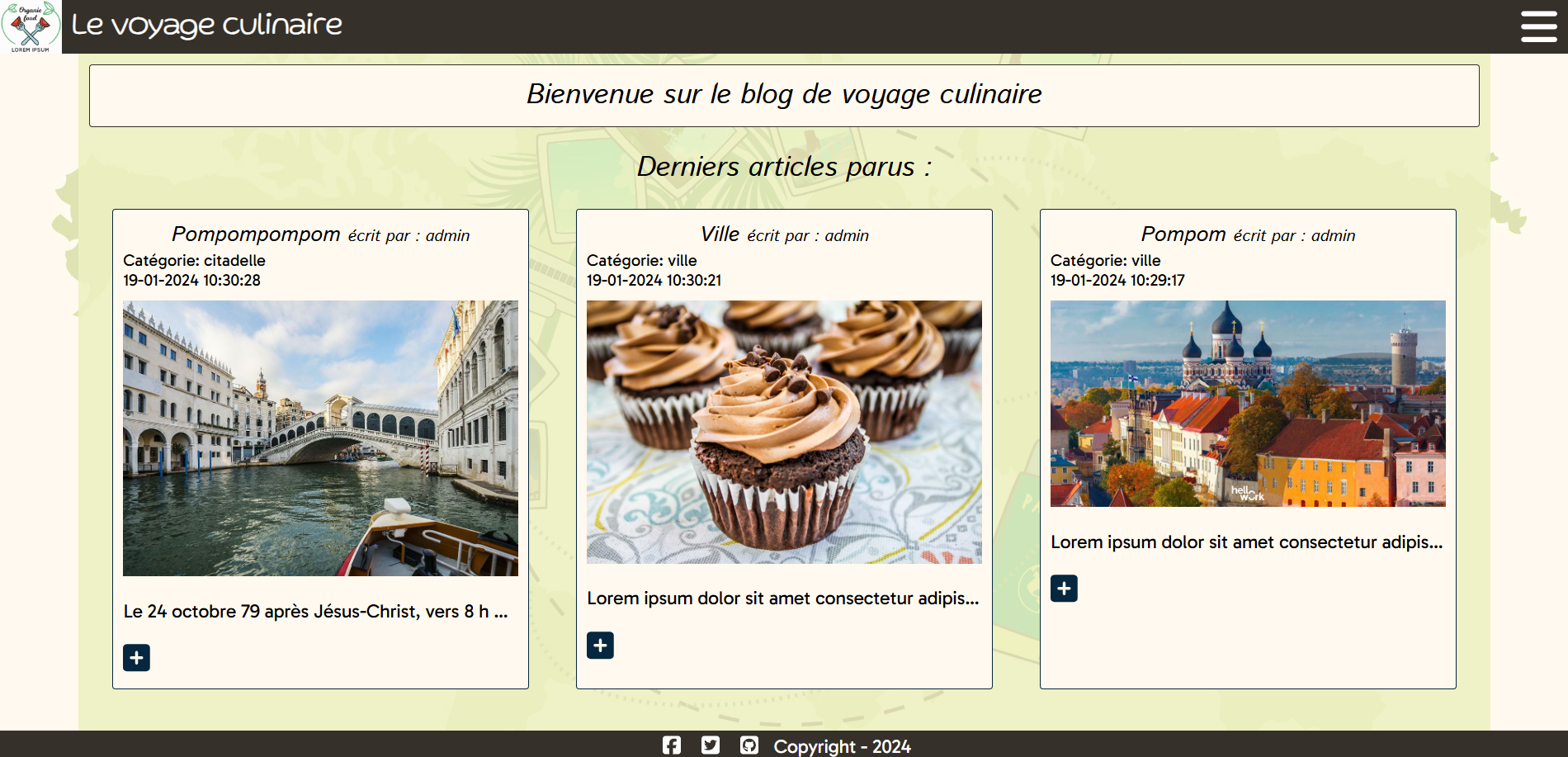Click the plus icon under the Ville article

[600, 645]
